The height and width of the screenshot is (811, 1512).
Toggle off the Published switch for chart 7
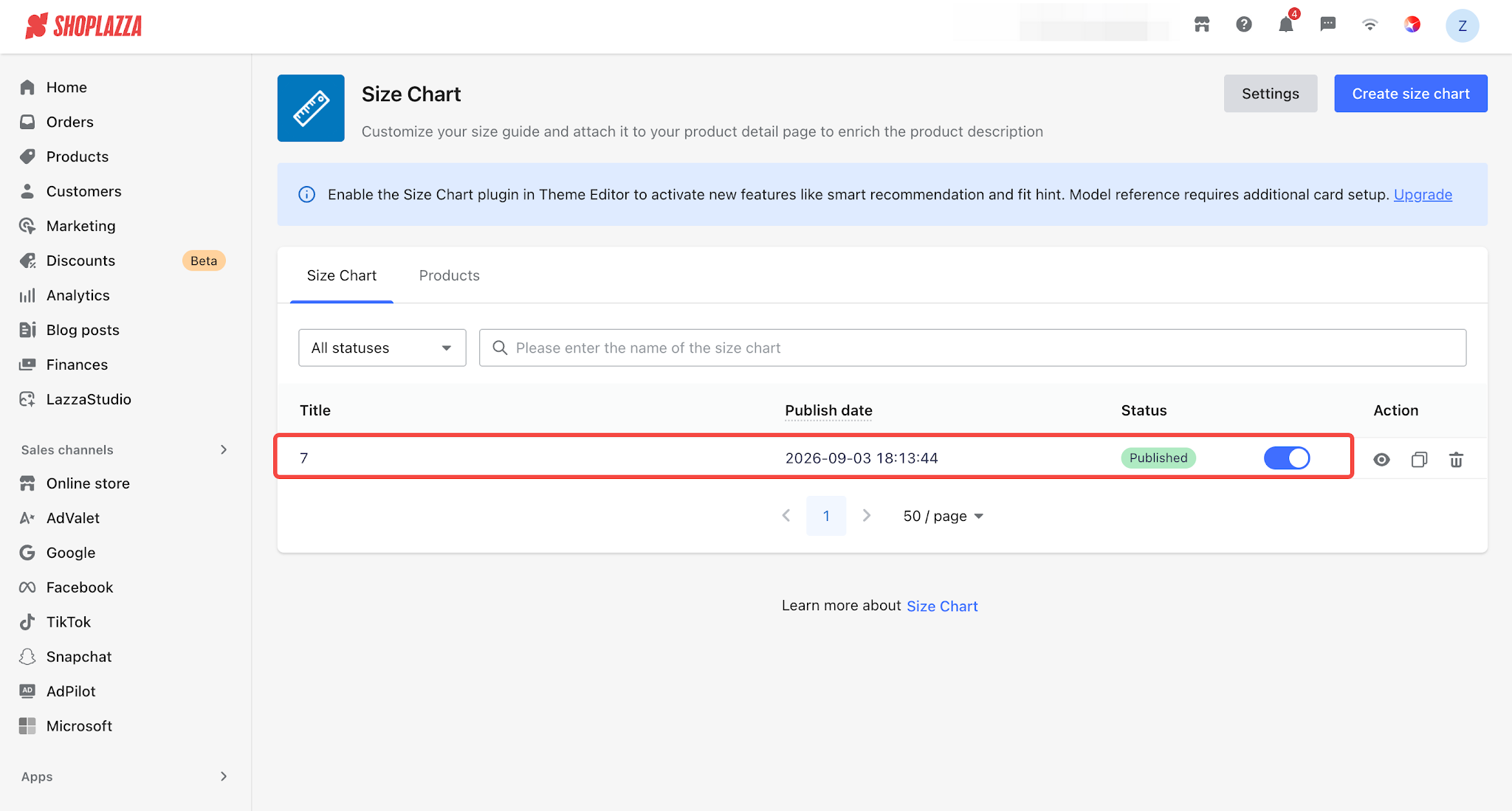1287,458
